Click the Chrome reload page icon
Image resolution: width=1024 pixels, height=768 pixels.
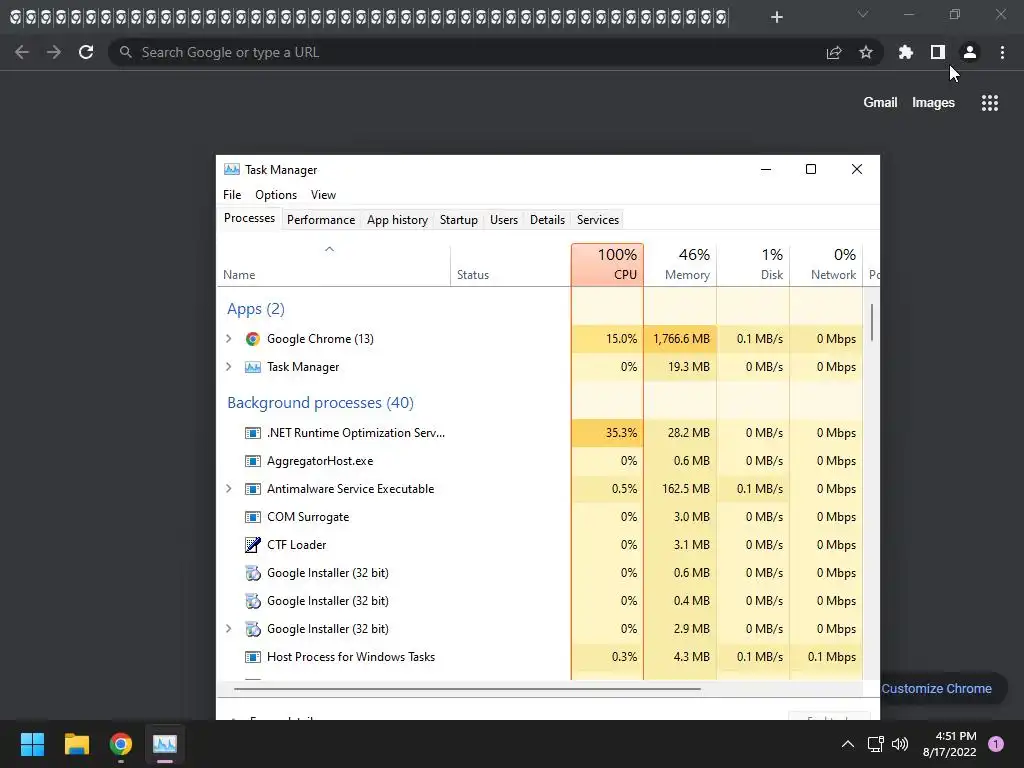tap(86, 52)
